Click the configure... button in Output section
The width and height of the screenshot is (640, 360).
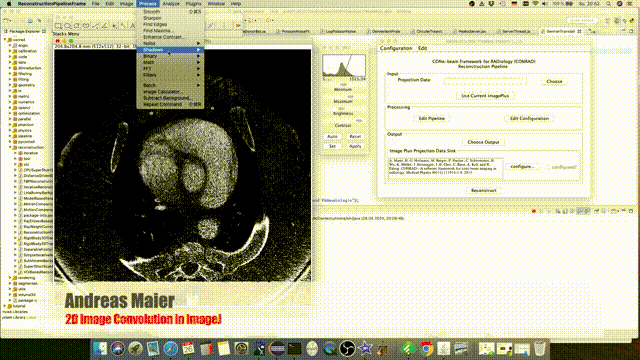pyautogui.click(x=523, y=167)
